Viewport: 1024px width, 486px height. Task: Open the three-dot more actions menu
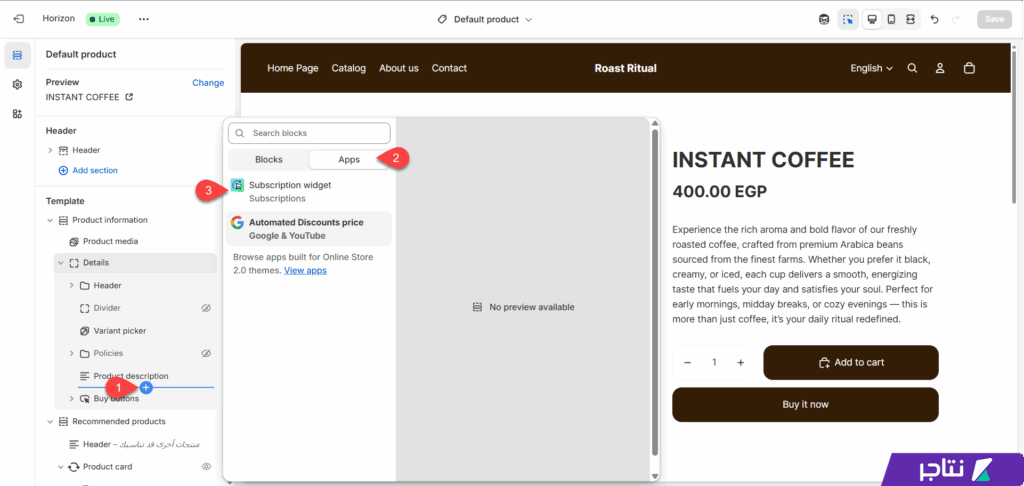point(144,20)
